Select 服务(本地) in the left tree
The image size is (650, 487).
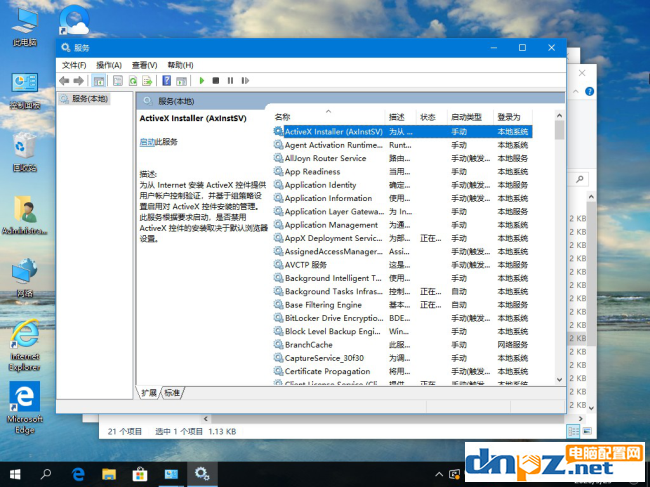coord(84,99)
